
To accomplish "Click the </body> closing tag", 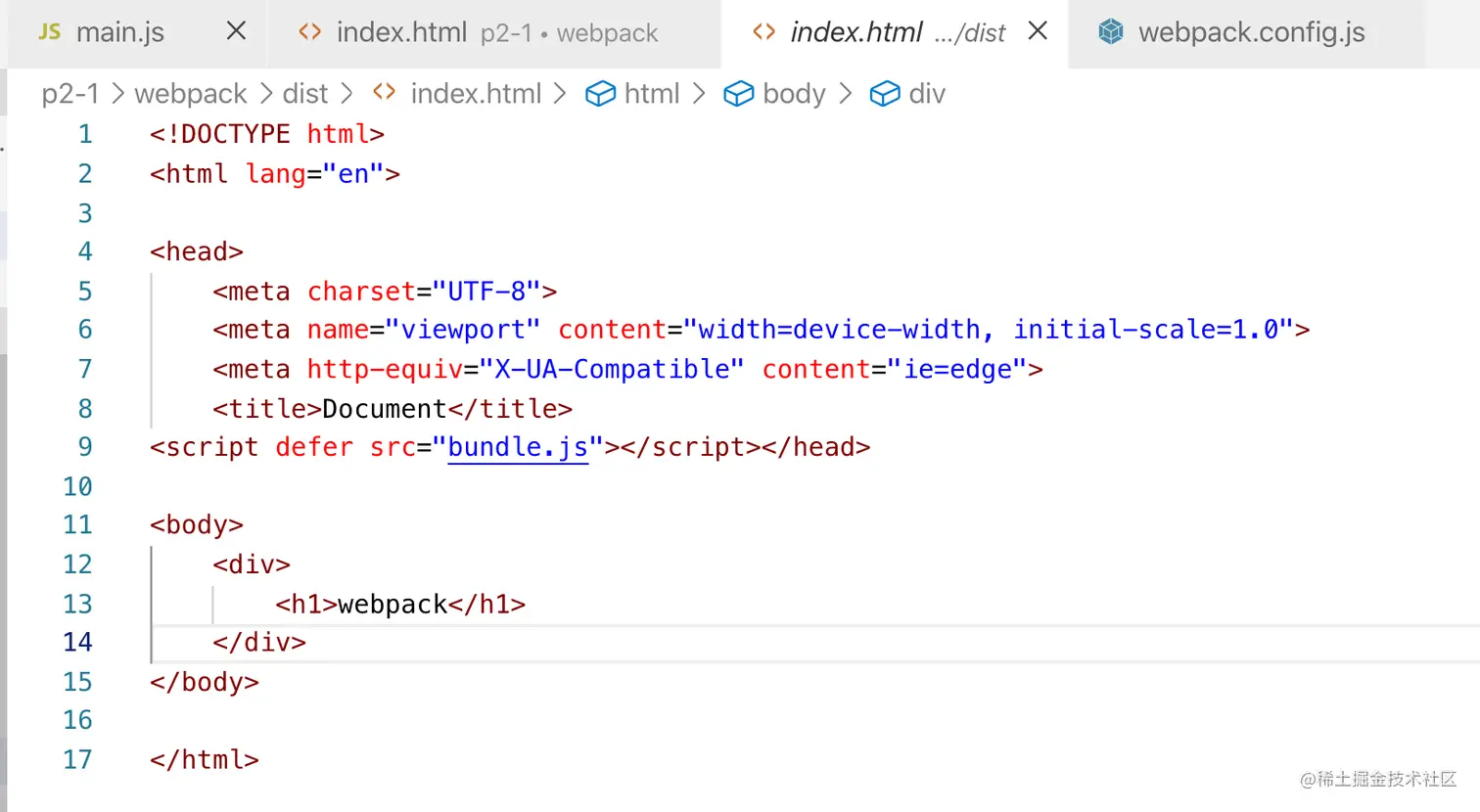I will [x=205, y=682].
